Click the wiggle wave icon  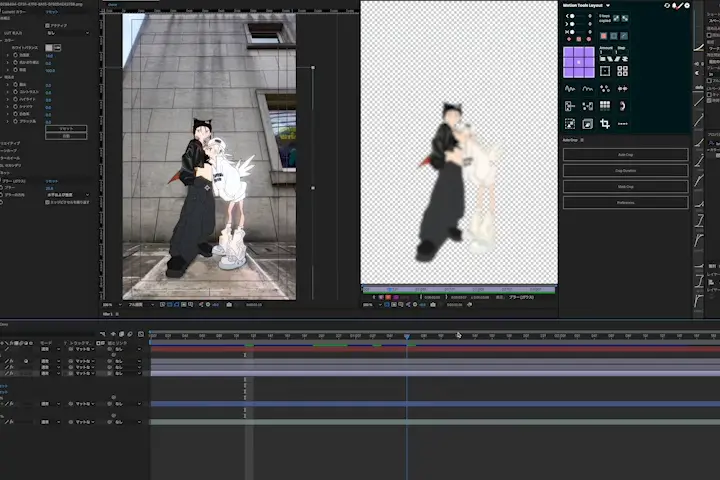click(x=570, y=89)
